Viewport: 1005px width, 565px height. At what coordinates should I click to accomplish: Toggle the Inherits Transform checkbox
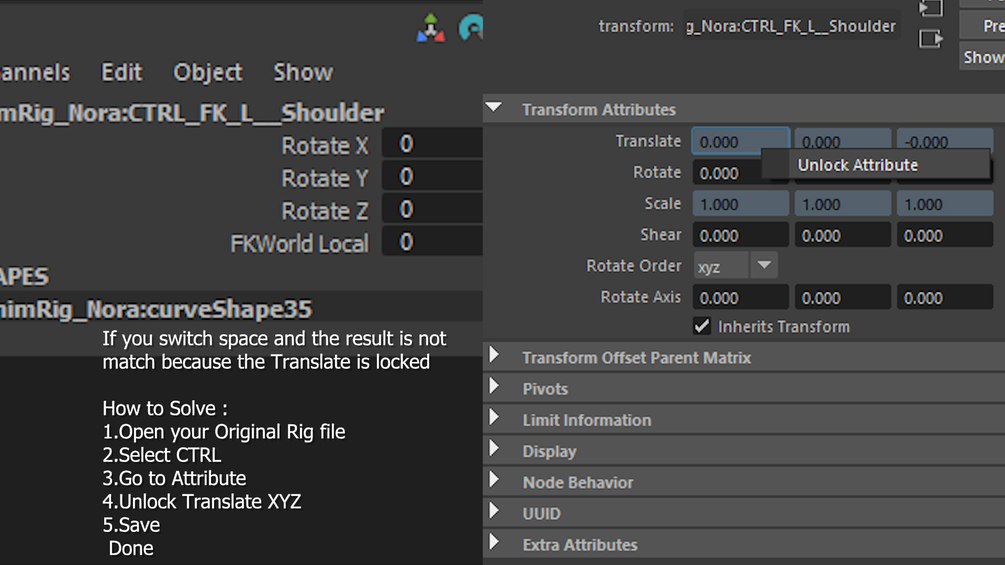click(x=702, y=326)
